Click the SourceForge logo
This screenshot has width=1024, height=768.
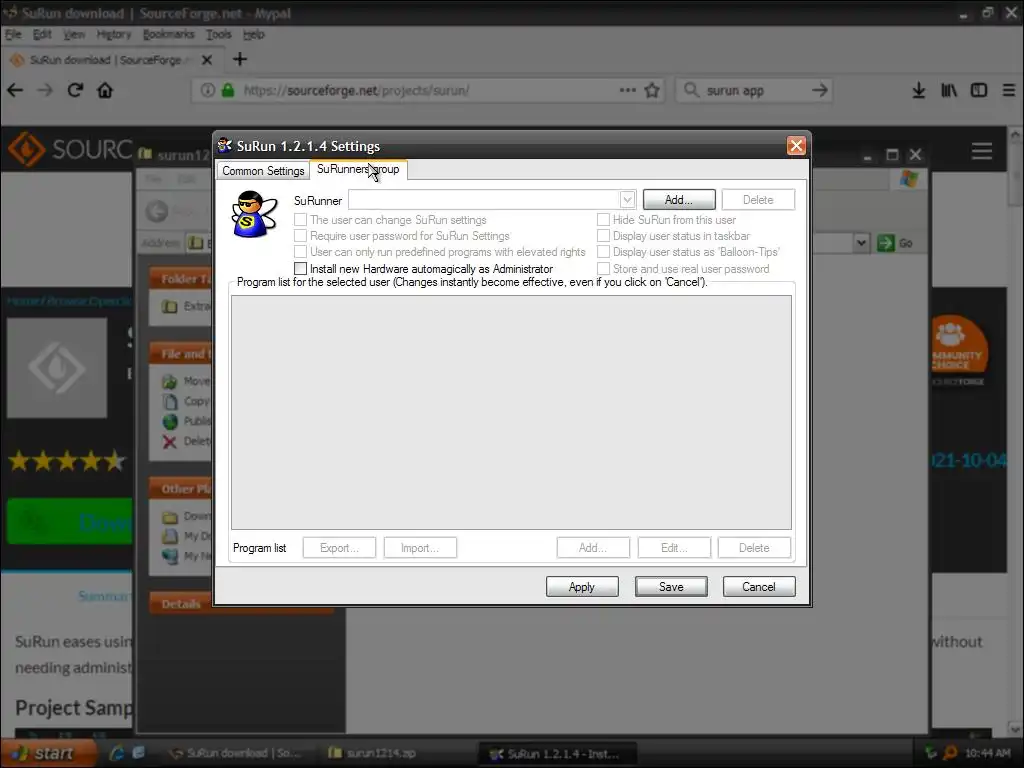coord(69,150)
